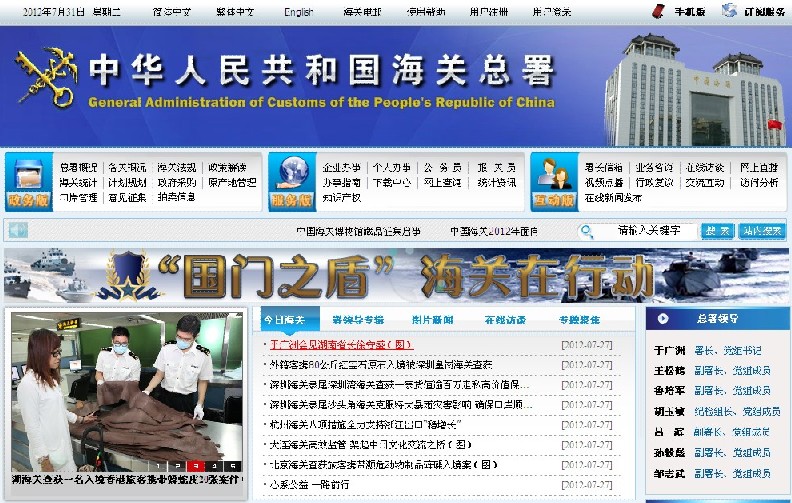This screenshot has height=503, width=792.
Task: Open the 北京海关 news headline
Action: [x=383, y=465]
